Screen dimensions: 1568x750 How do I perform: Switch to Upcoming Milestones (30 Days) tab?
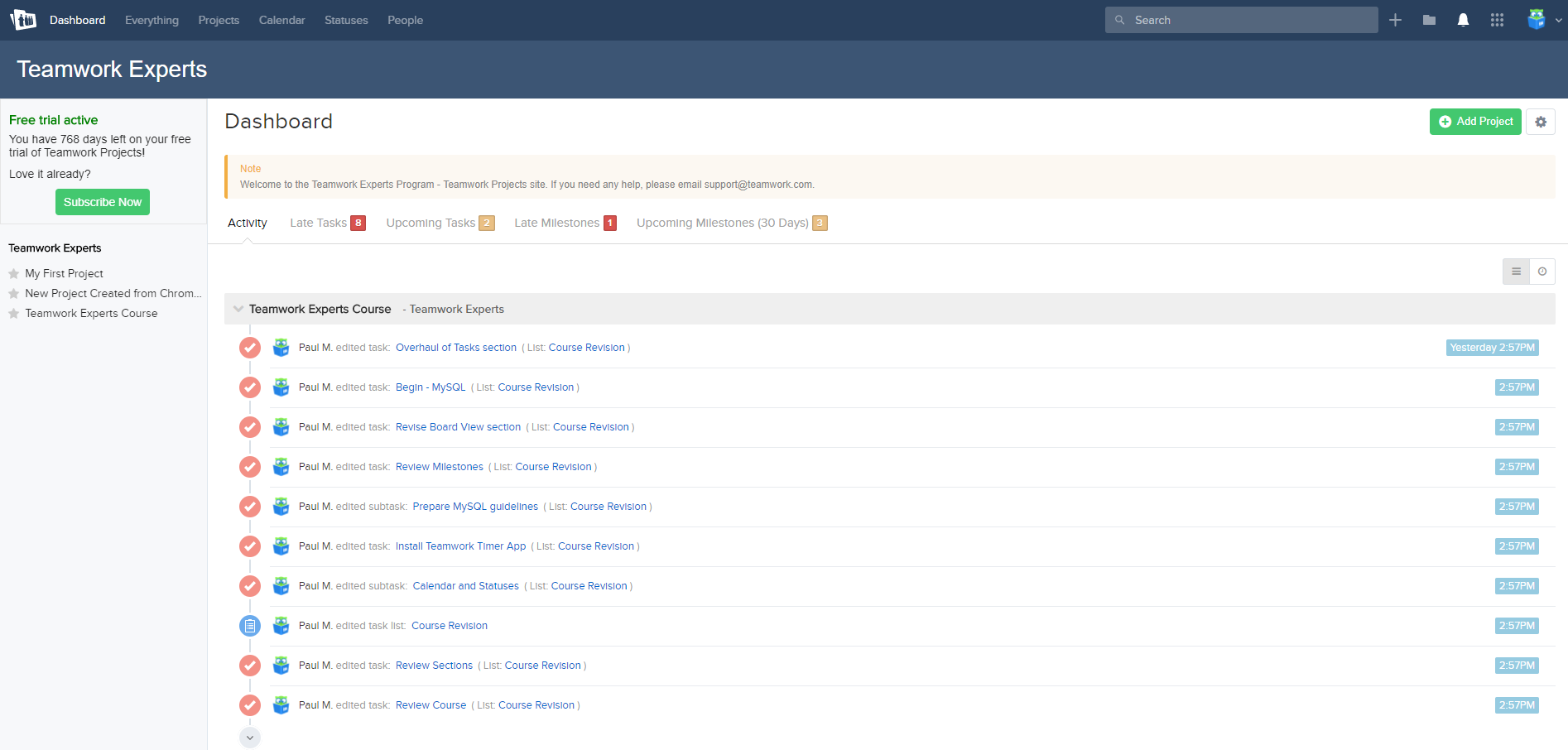click(732, 223)
